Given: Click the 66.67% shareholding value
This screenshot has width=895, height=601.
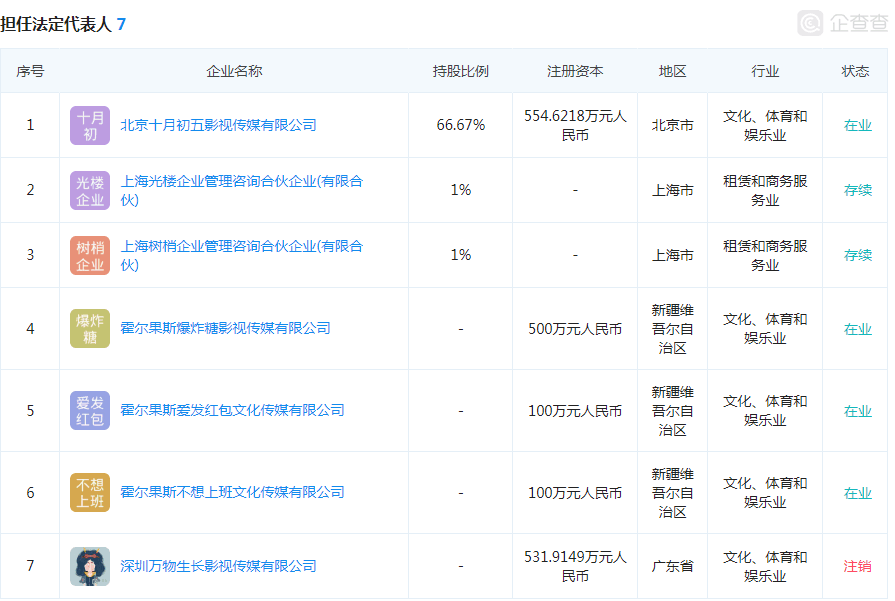Looking at the screenshot, I should click(461, 125).
